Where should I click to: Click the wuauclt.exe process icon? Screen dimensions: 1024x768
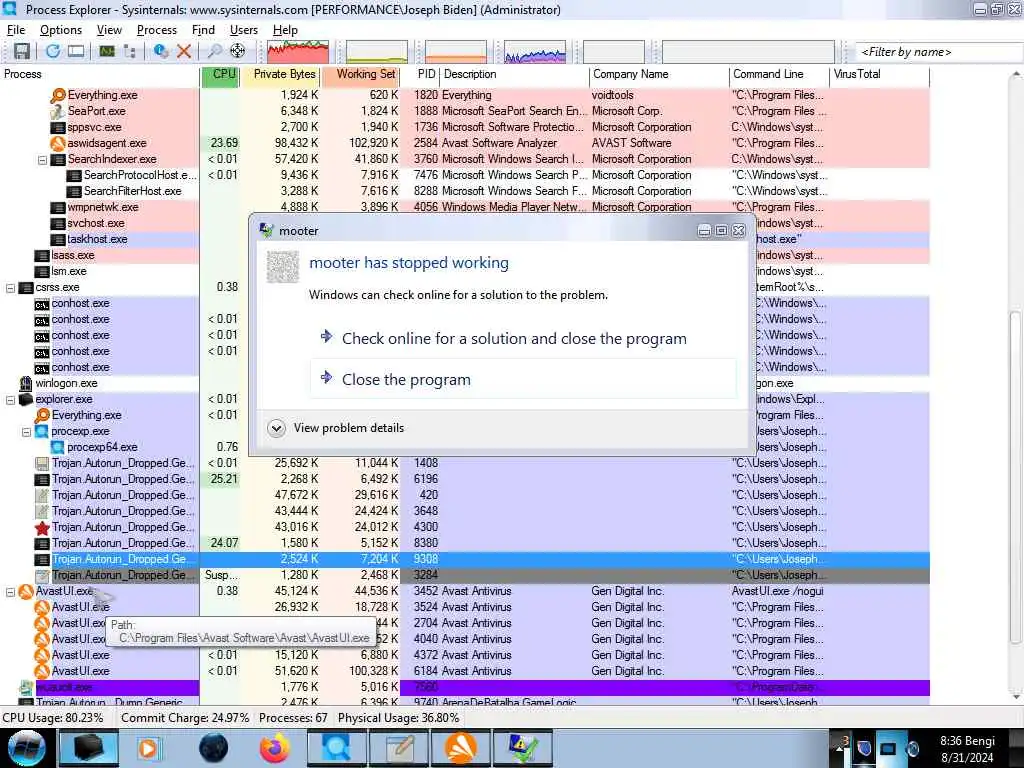click(25, 687)
